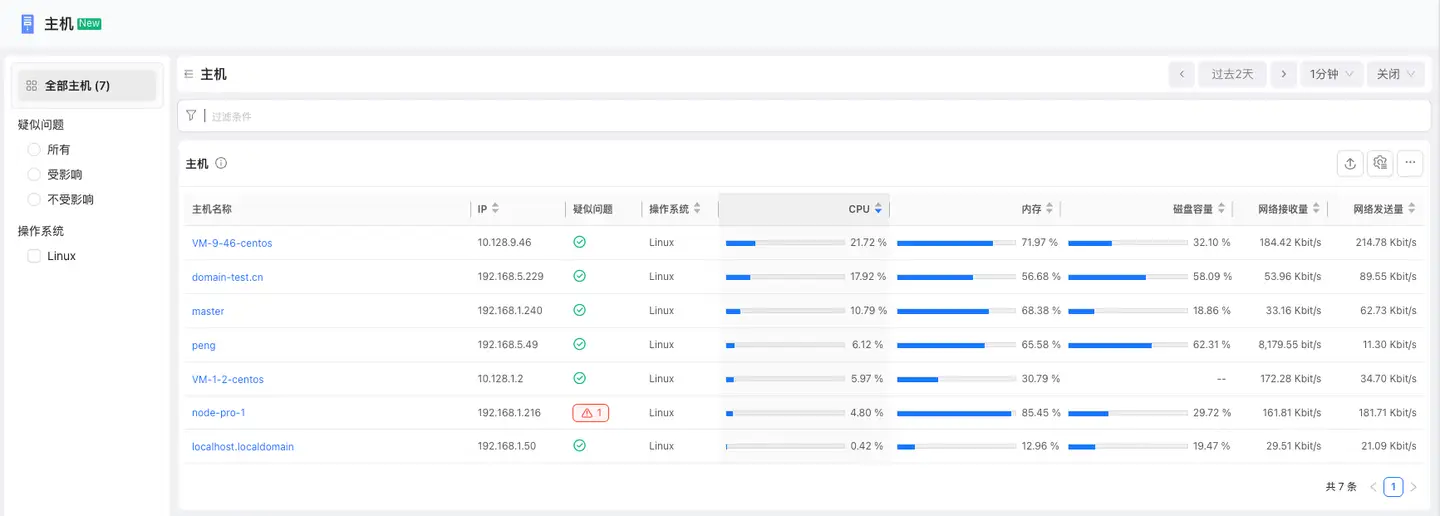
Task: Go to the previous time range arrow
Action: pos(1181,74)
